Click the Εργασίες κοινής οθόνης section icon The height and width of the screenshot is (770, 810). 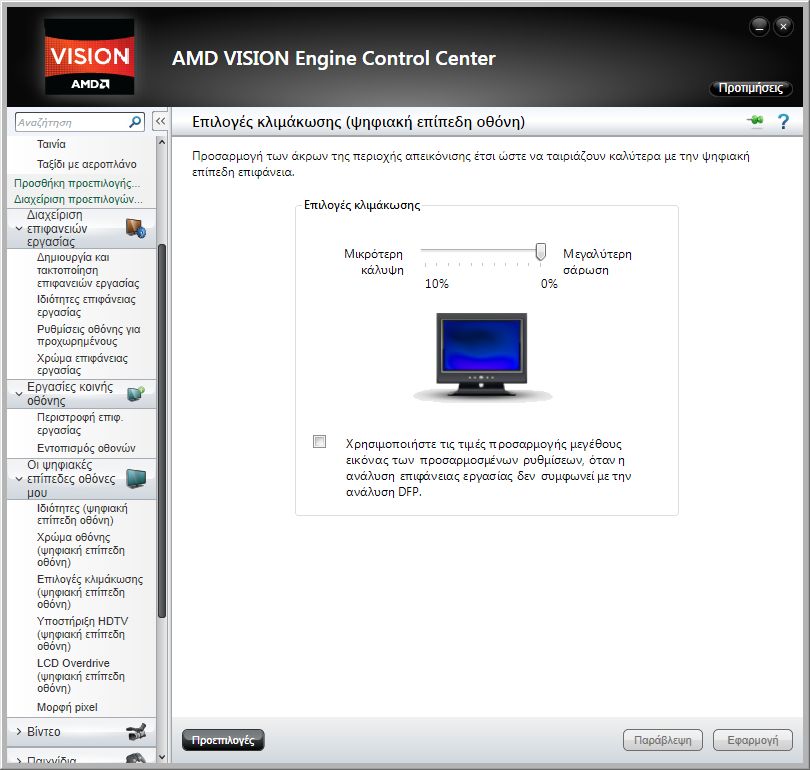[136, 394]
